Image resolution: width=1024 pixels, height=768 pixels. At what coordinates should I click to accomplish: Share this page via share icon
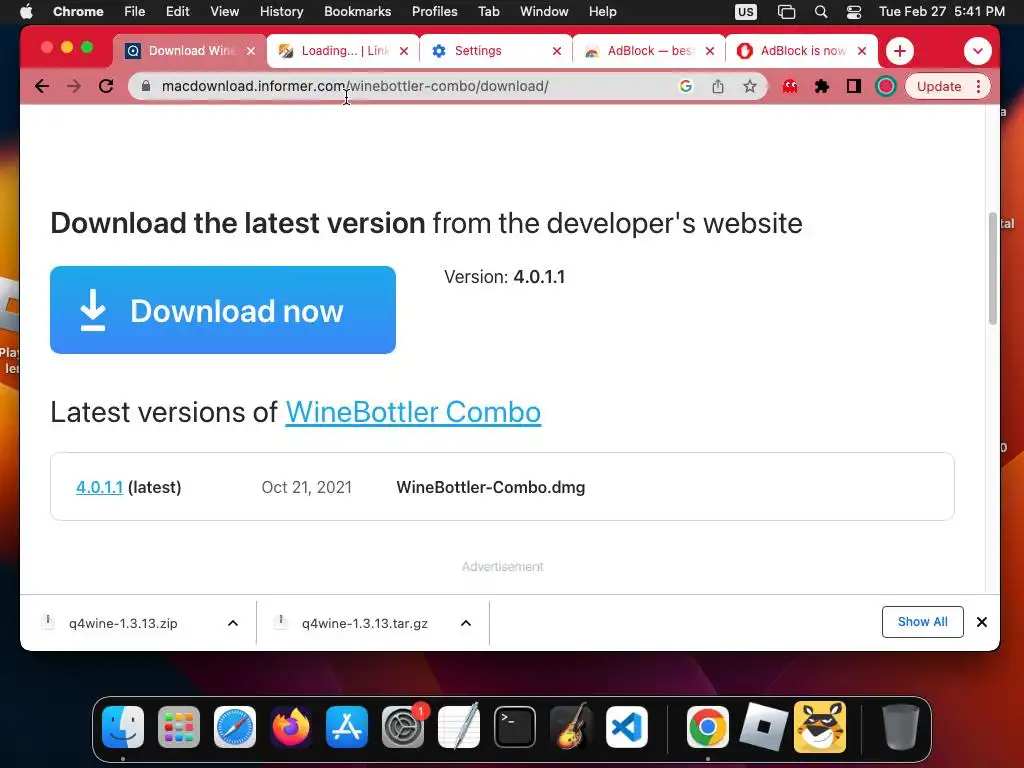pyautogui.click(x=718, y=86)
